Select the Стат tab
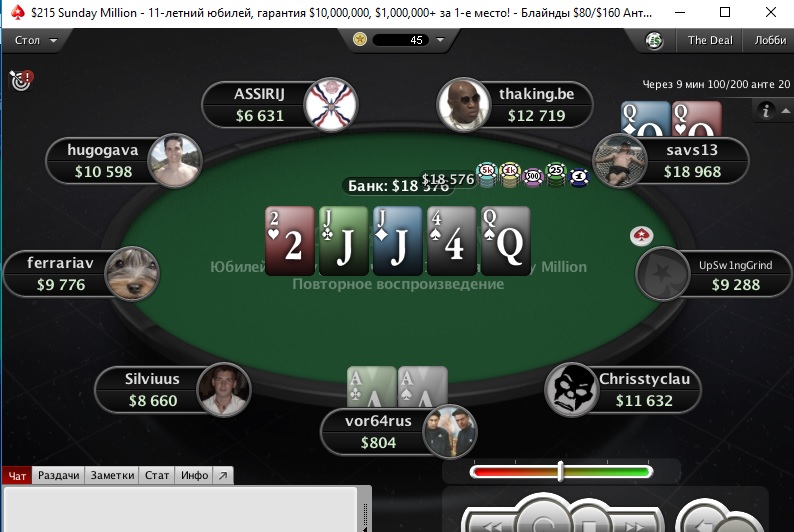This screenshot has height=532, width=794. pyautogui.click(x=157, y=475)
